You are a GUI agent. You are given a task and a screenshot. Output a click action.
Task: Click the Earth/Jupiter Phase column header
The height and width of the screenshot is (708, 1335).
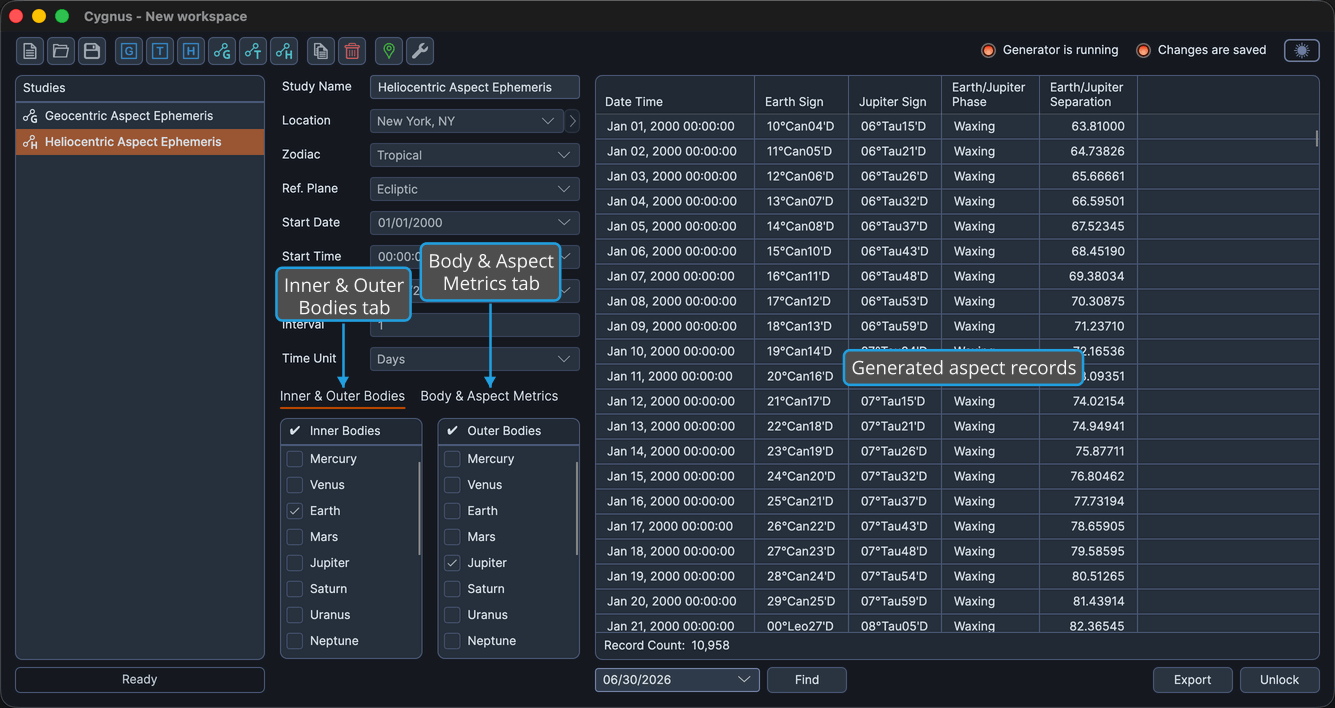pyautogui.click(x=990, y=95)
